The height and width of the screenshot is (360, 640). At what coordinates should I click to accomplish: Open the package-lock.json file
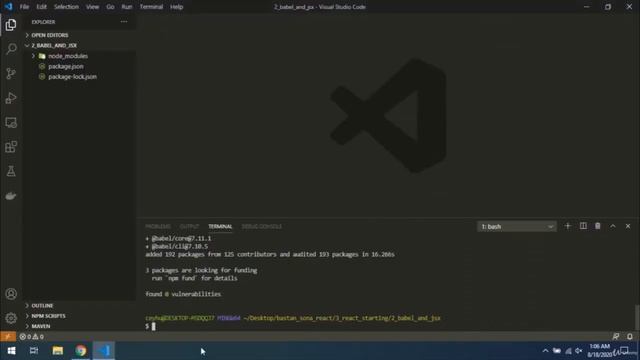72,77
